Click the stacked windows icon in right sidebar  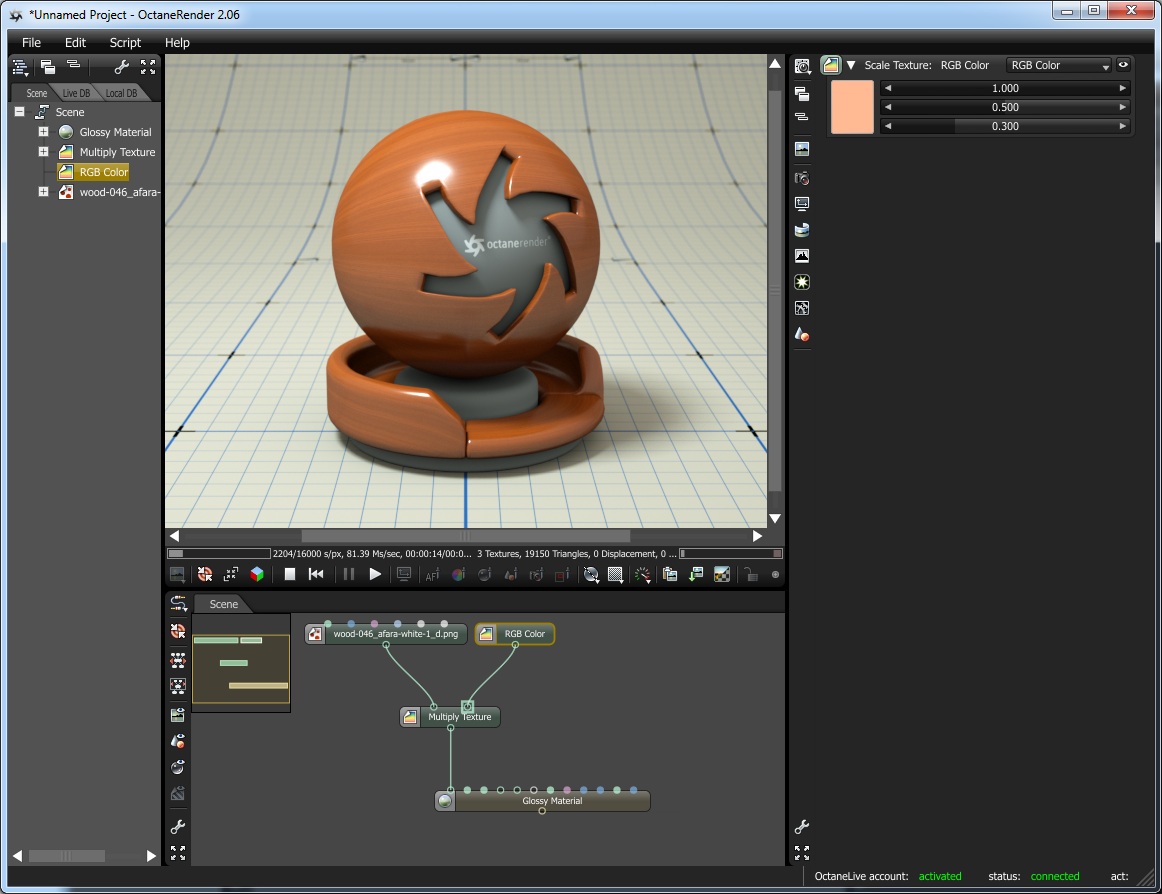(x=802, y=93)
